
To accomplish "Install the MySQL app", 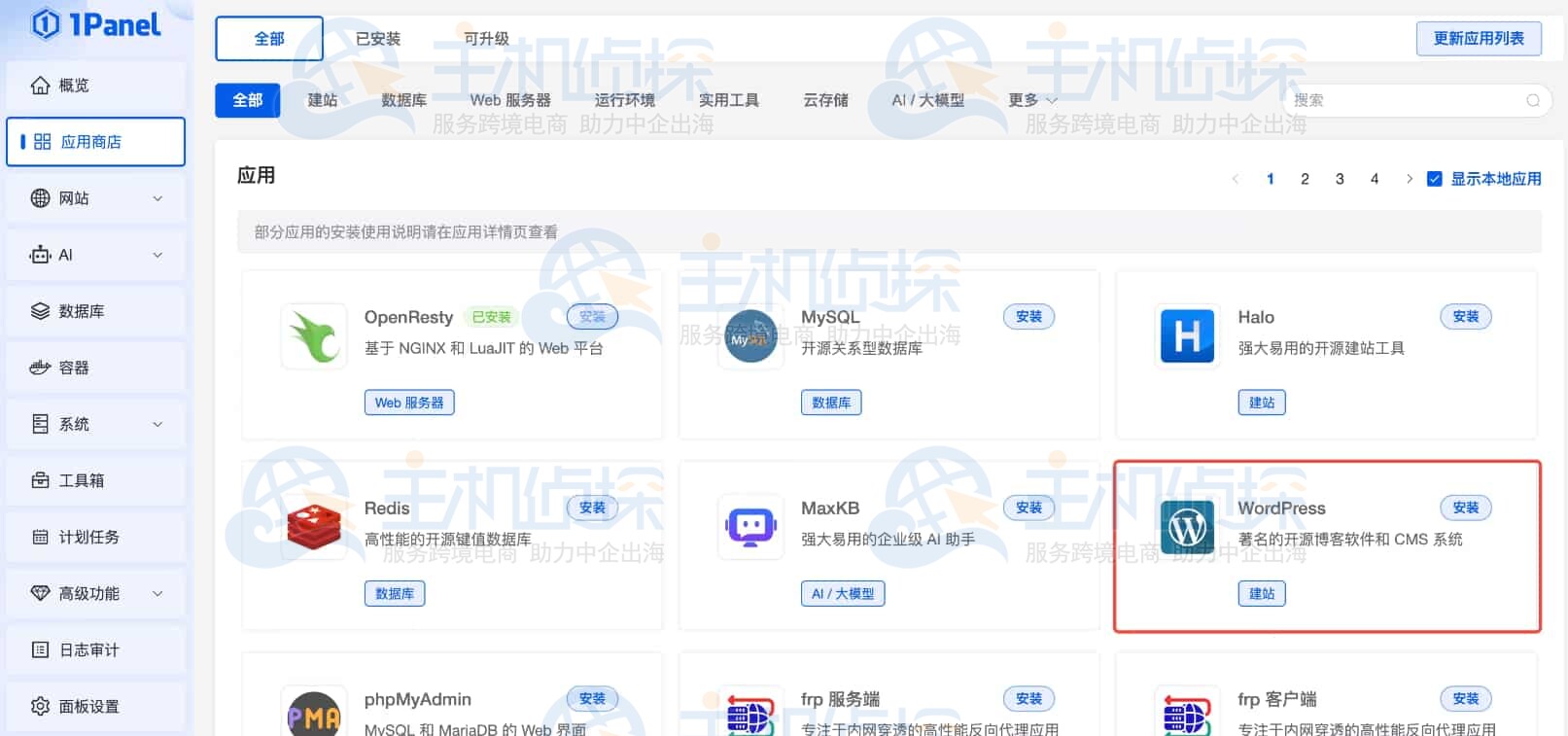I will [1028, 317].
